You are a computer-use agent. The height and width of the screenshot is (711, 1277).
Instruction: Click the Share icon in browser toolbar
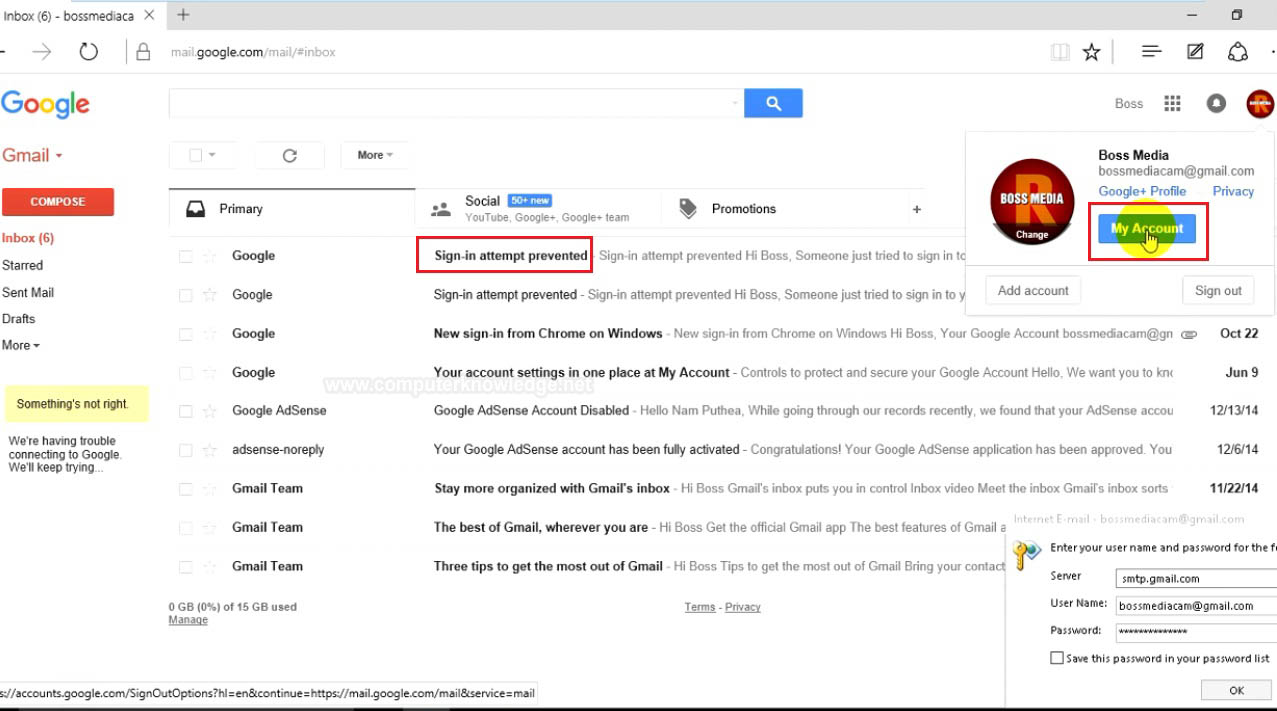pos(1238,52)
